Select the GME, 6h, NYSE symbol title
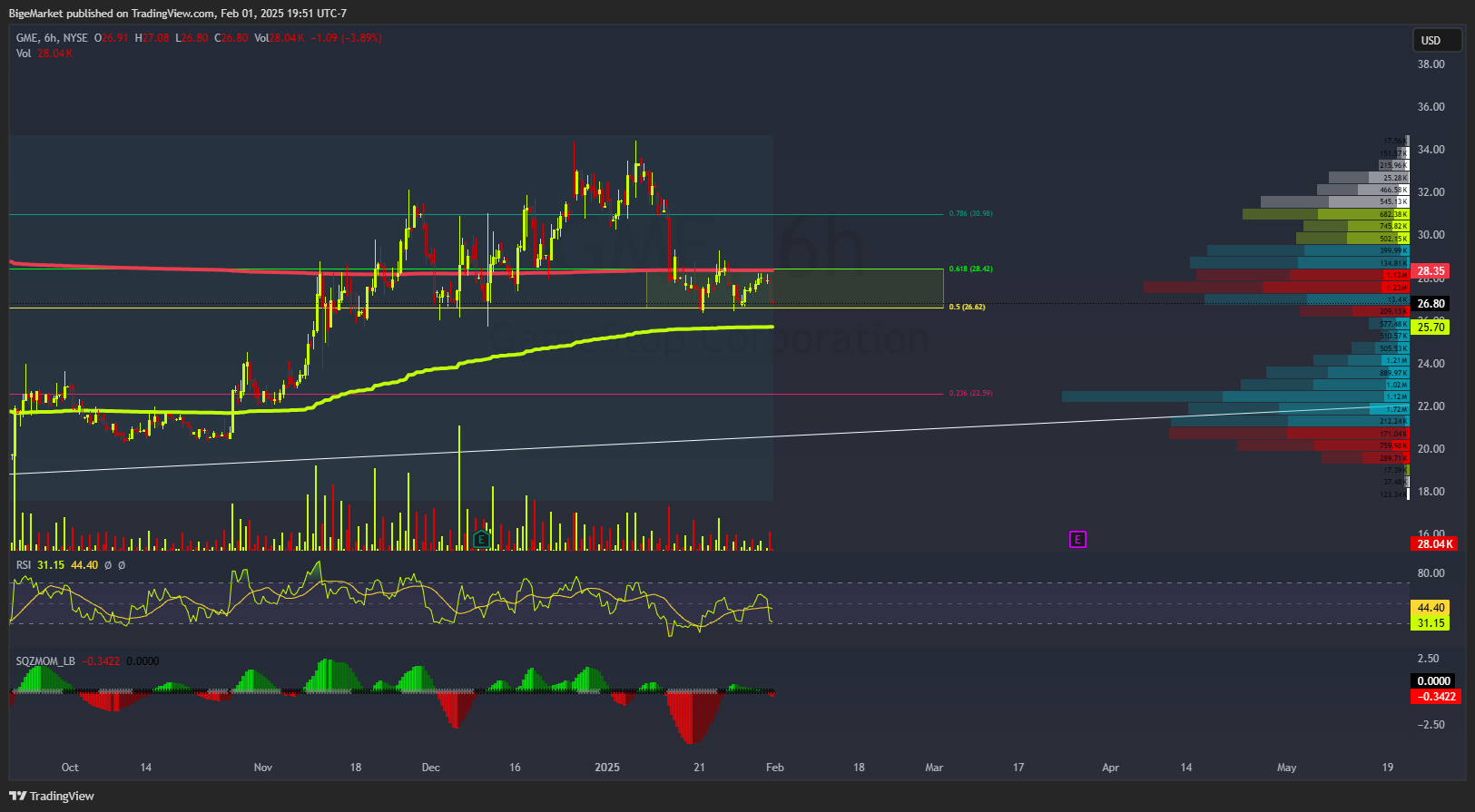Image resolution: width=1475 pixels, height=812 pixels. [52, 38]
